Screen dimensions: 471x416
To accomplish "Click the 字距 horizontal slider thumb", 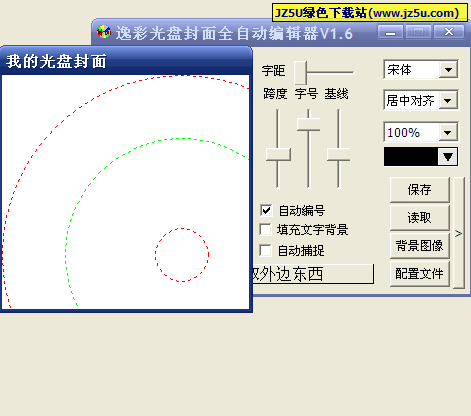I will [x=300, y=73].
